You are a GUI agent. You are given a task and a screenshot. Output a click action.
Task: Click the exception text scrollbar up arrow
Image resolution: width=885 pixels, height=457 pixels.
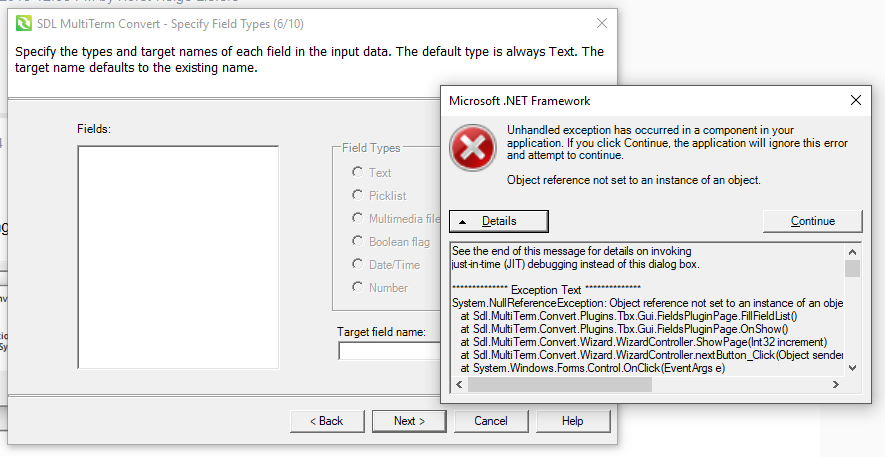[852, 251]
